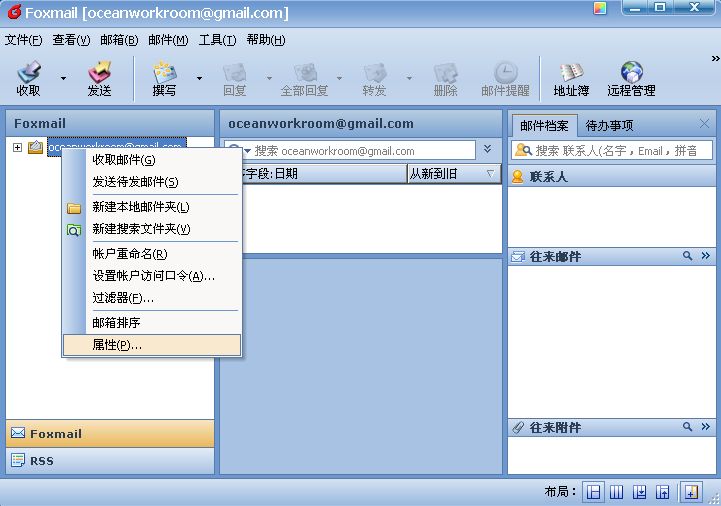Viewport: 721px width, 506px height.
Task: Click the 删除 (Delete) toolbar icon
Action: [x=446, y=79]
